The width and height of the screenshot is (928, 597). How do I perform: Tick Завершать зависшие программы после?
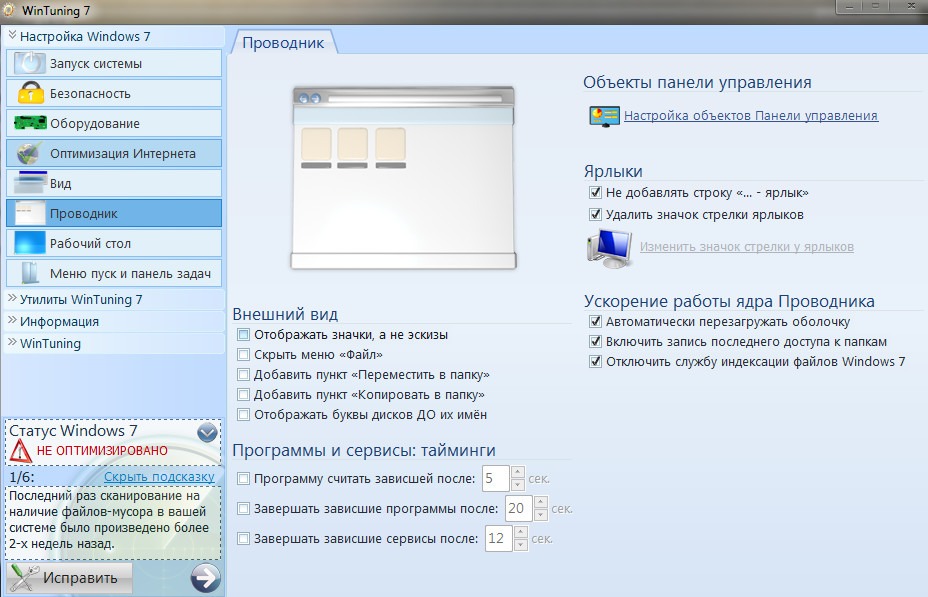(x=243, y=508)
